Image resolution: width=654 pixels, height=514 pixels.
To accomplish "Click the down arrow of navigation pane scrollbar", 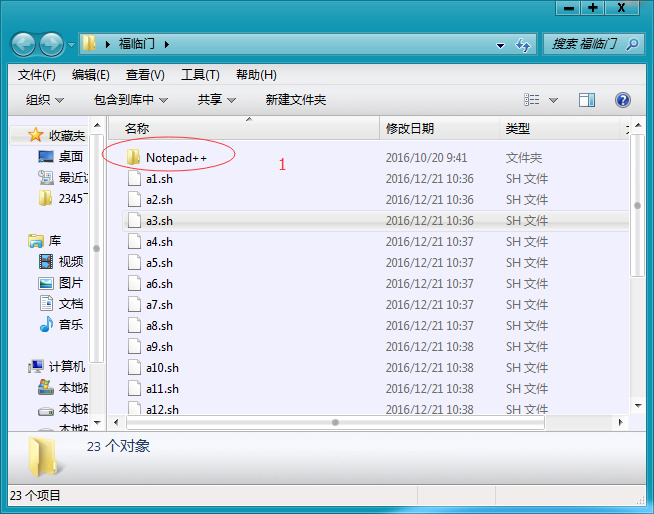I will pos(97,422).
